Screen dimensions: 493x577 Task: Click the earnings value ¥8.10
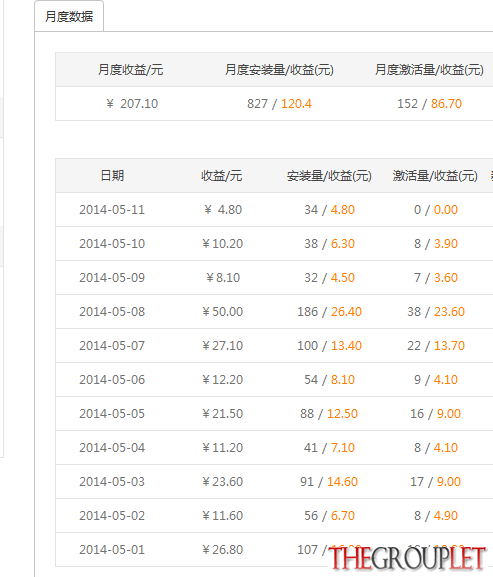tap(223, 278)
